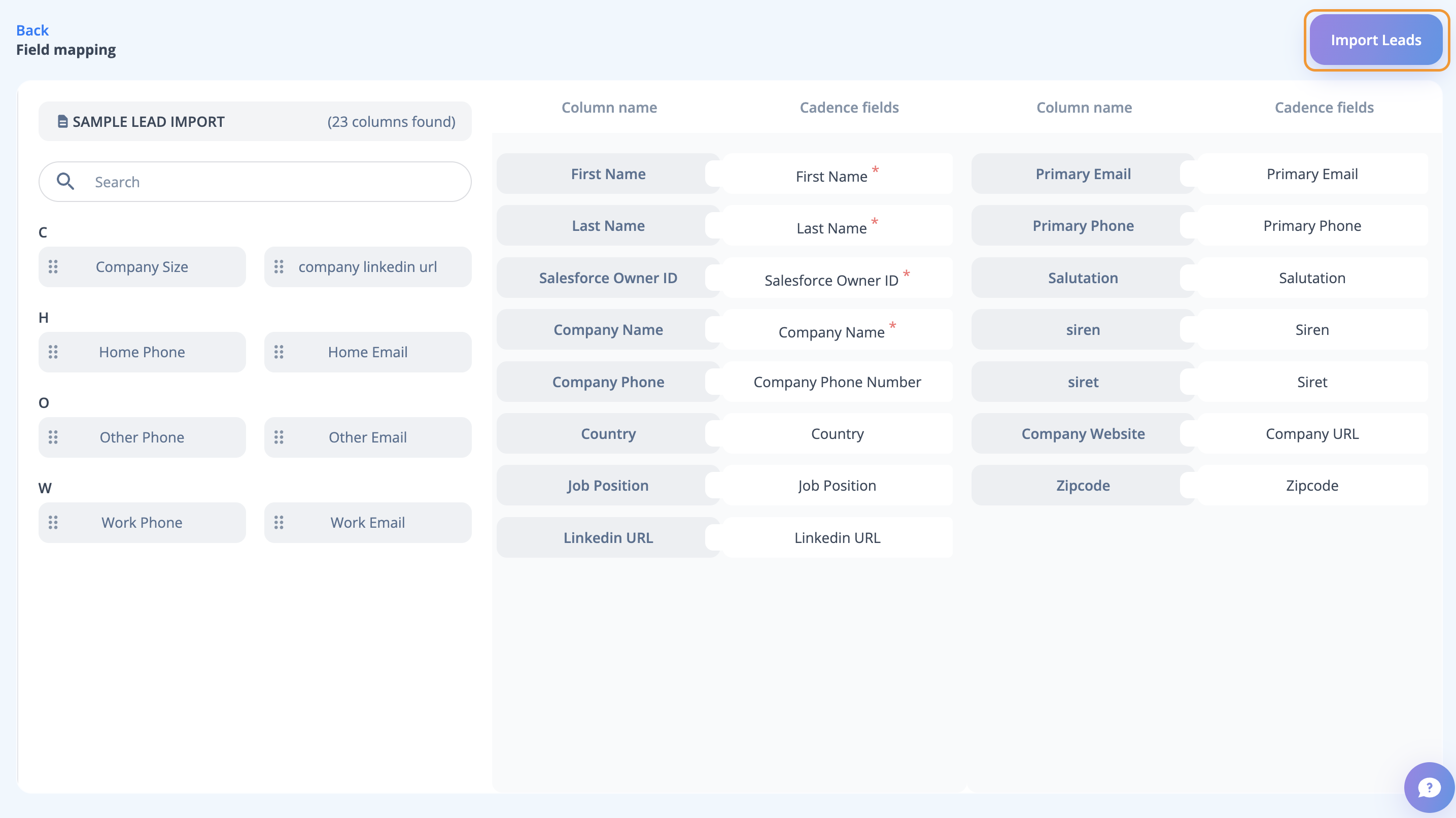Click the Linkedin URL cadence field
The height and width of the screenshot is (818, 1456).
coord(837,537)
